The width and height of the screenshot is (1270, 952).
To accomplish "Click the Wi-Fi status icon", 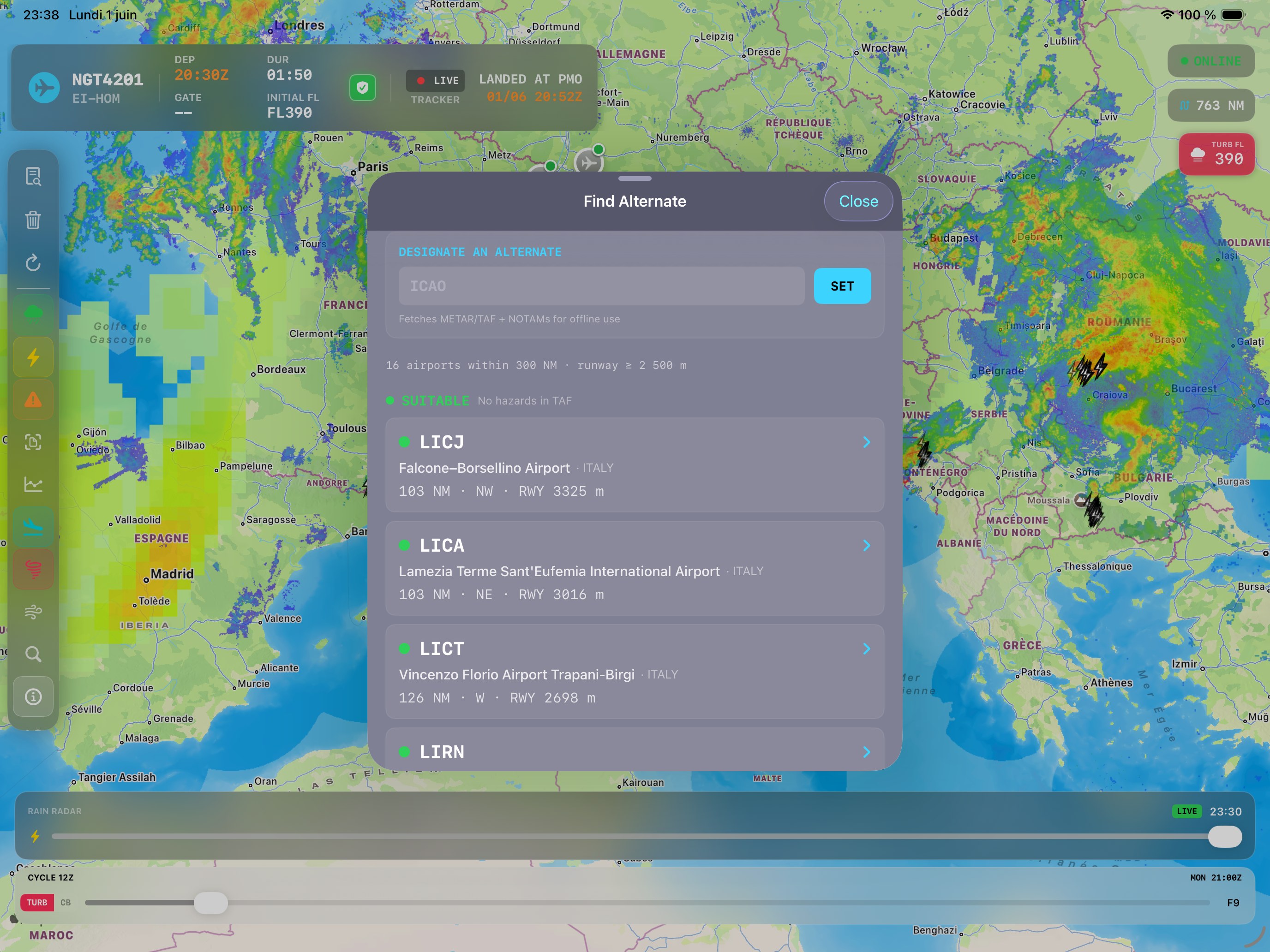I will (x=1167, y=15).
